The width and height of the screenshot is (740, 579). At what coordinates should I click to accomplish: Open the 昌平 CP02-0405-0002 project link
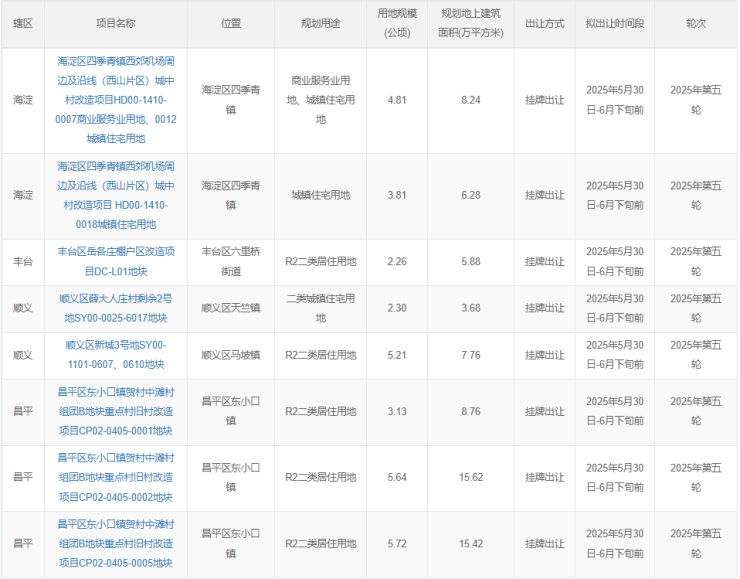(117, 477)
